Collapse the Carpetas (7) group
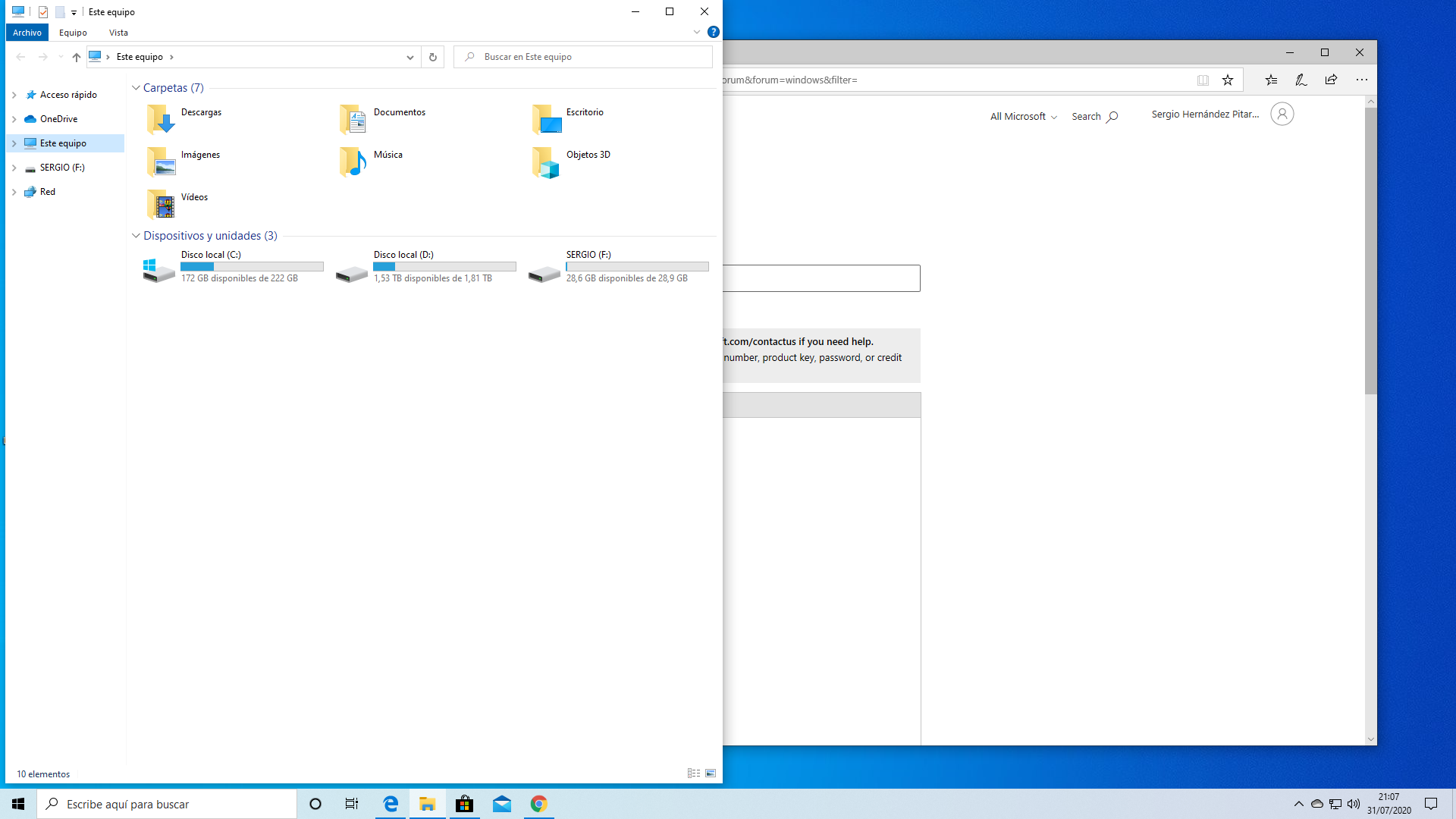The image size is (1456, 819). coord(136,88)
